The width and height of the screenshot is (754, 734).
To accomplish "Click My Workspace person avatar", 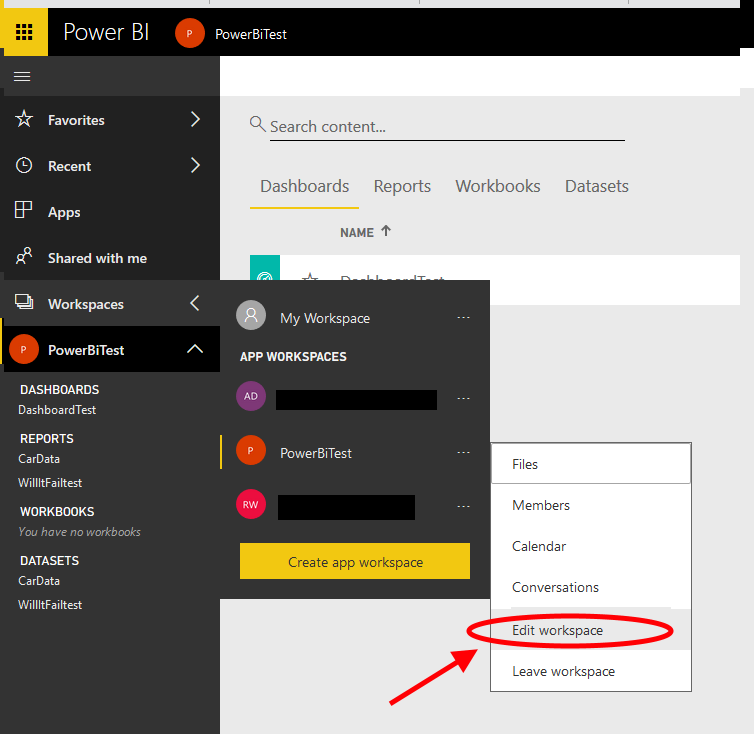I will (x=251, y=316).
